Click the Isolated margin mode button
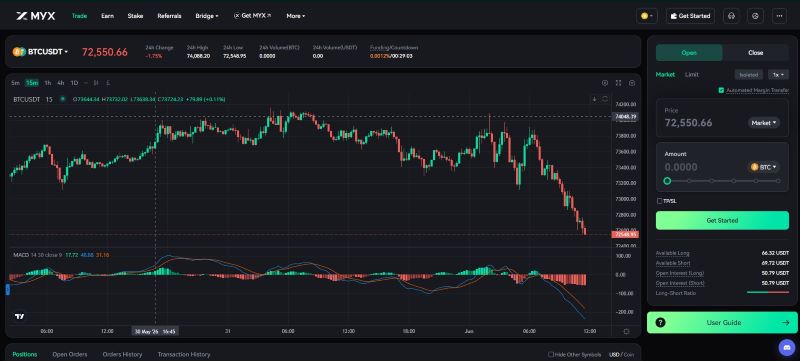This screenshot has width=800, height=361. [x=749, y=74]
